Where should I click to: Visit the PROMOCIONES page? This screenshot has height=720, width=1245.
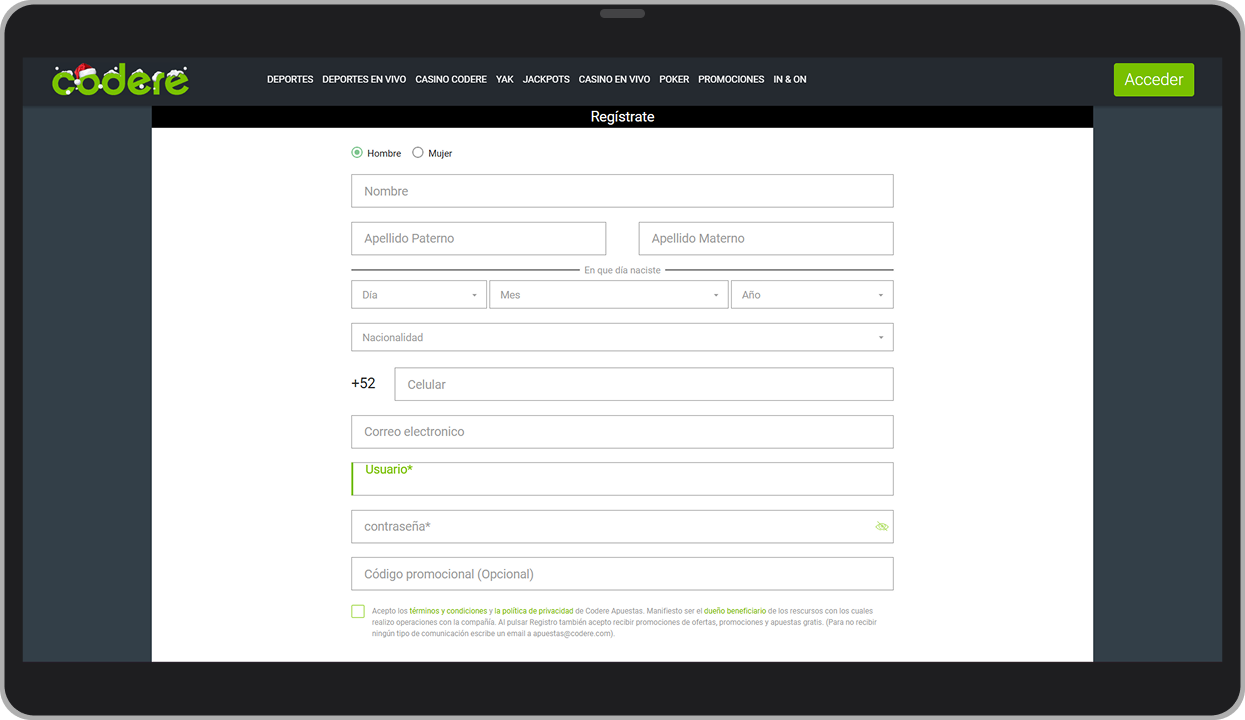coord(731,79)
